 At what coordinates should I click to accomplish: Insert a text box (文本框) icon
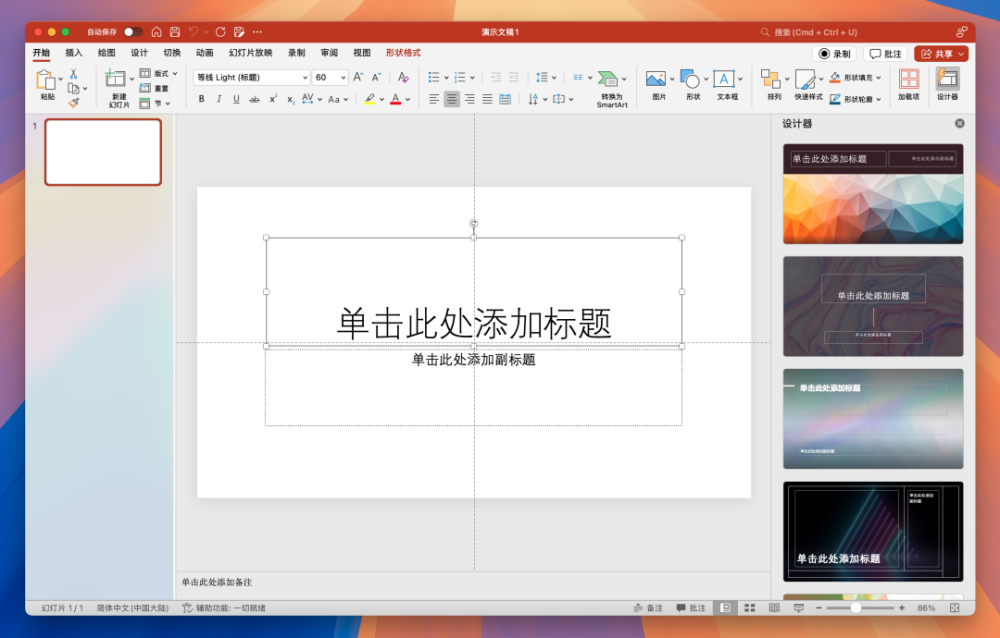click(723, 79)
